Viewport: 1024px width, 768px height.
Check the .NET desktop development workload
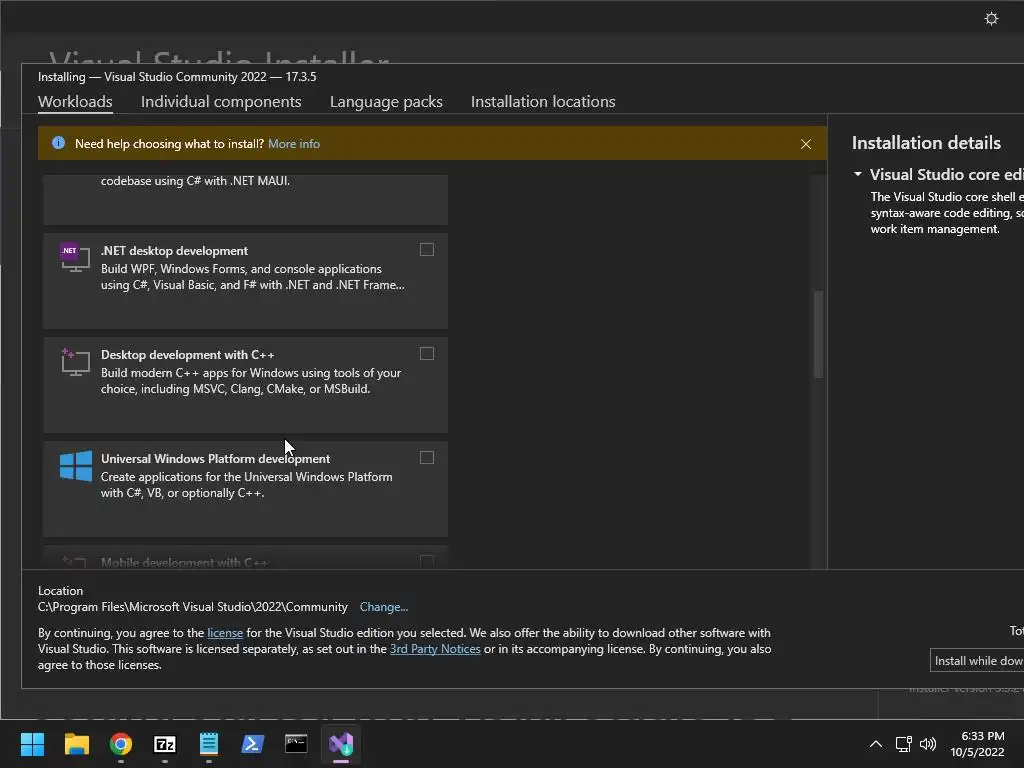[426, 249]
